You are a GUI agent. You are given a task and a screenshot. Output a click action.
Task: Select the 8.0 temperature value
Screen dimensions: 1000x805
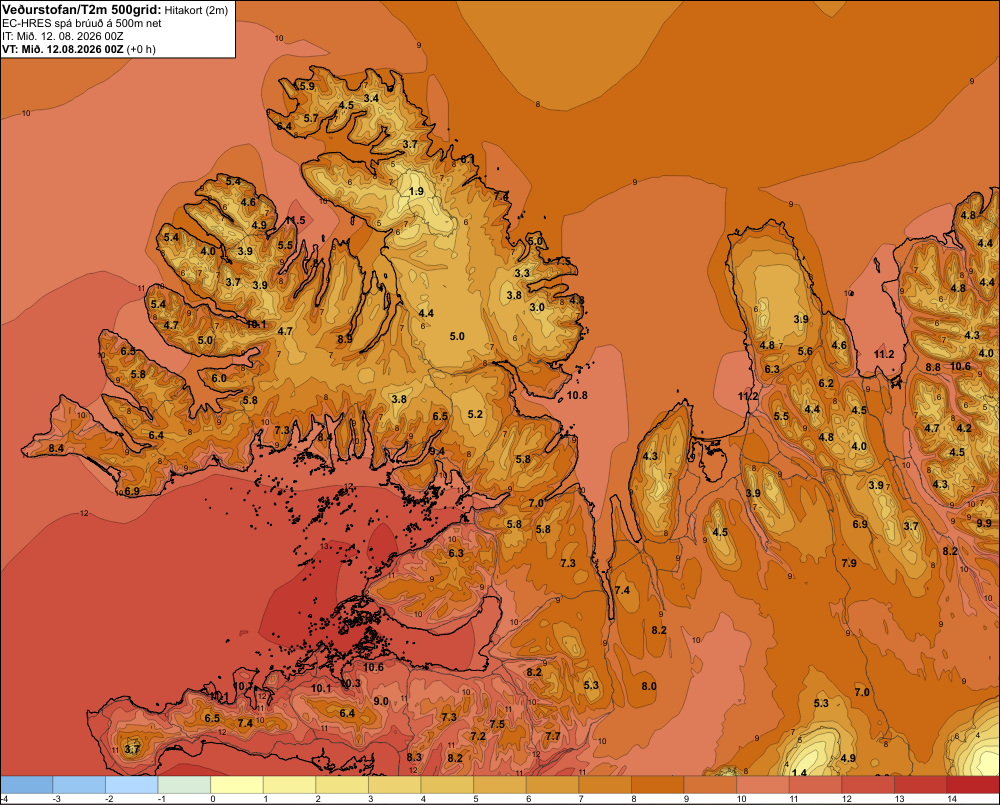click(649, 686)
